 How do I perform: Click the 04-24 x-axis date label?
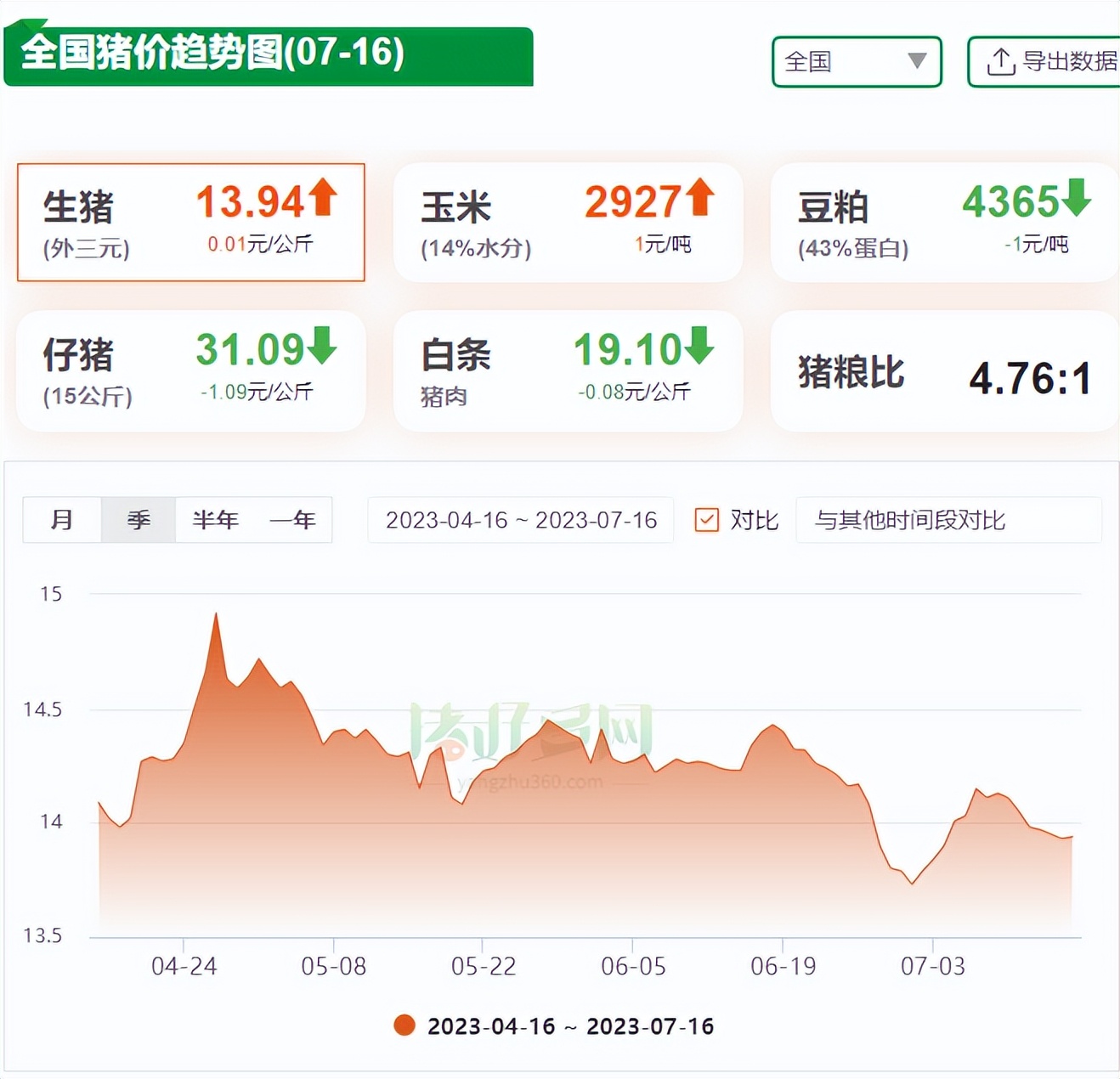pos(184,967)
